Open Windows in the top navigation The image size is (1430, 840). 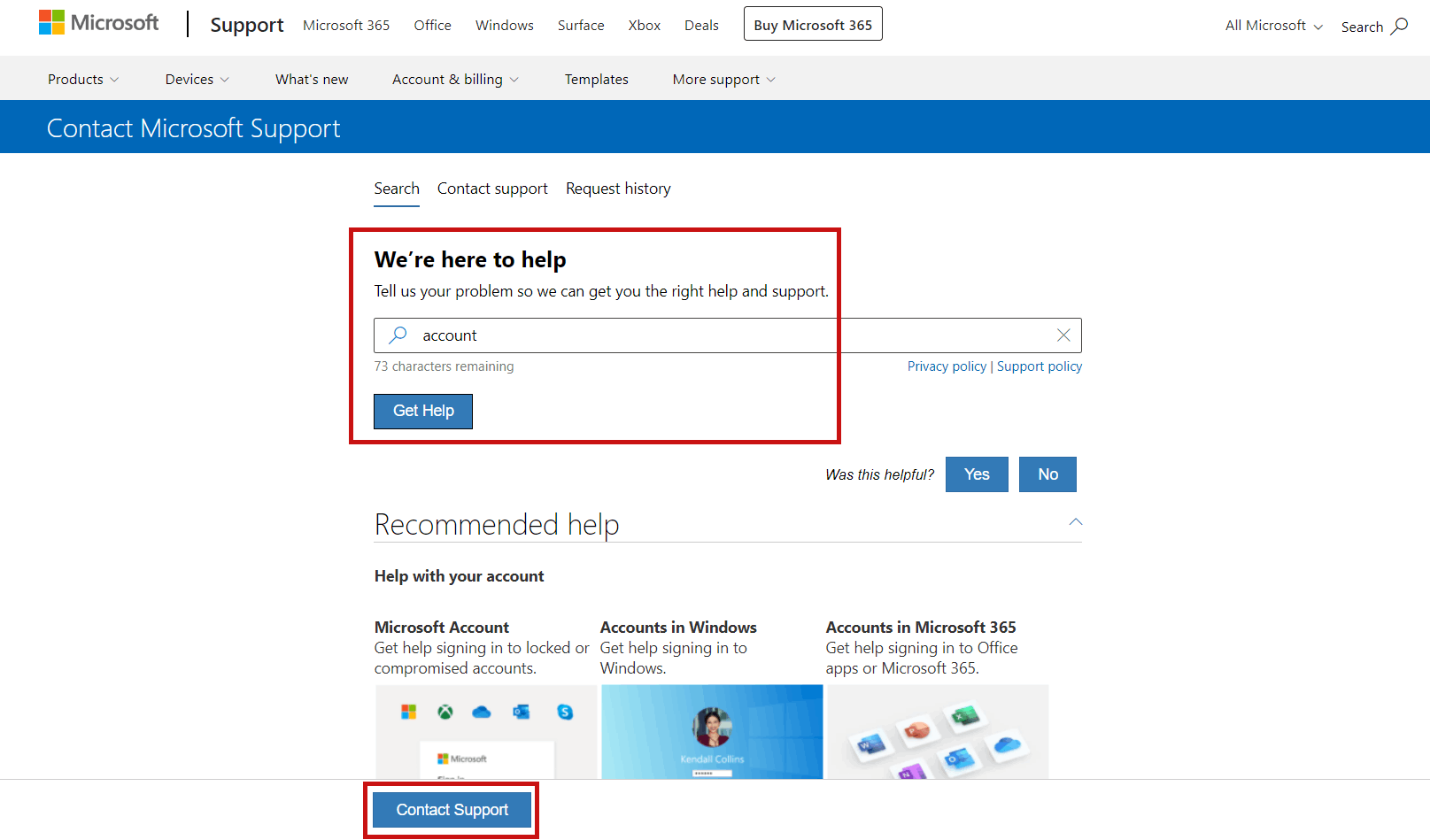pyautogui.click(x=505, y=26)
